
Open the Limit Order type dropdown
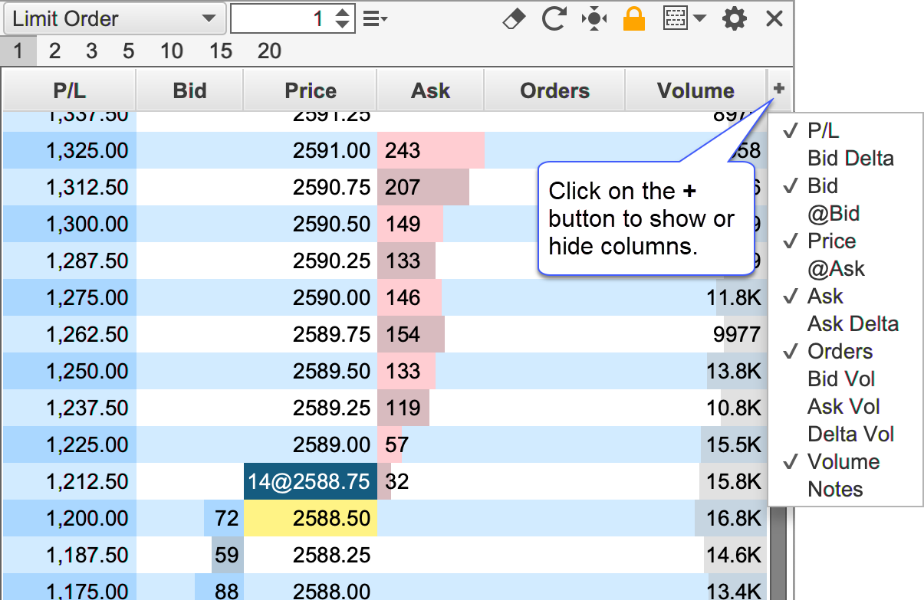[x=113, y=19]
